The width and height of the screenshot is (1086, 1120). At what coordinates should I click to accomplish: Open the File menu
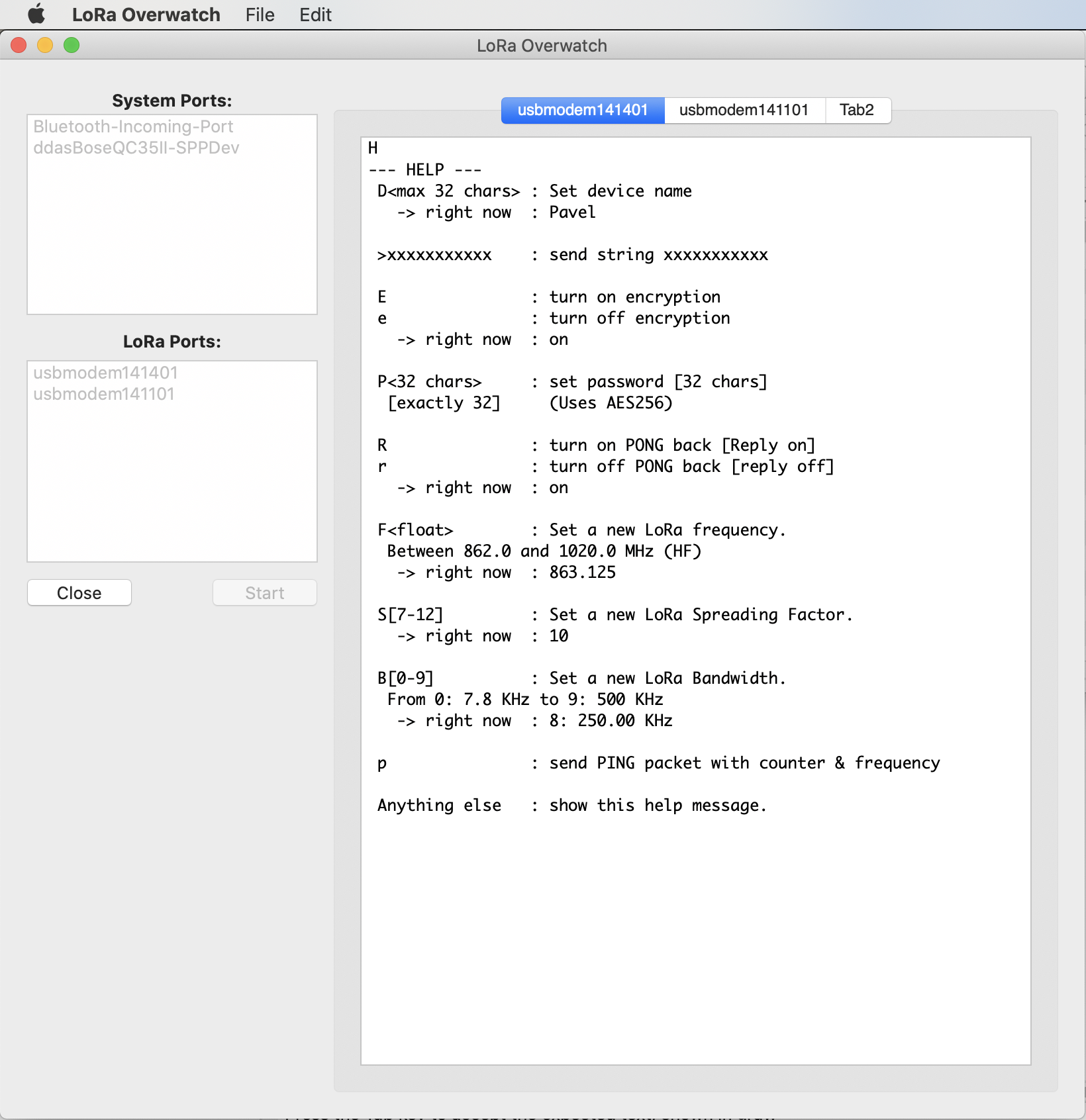tap(260, 15)
